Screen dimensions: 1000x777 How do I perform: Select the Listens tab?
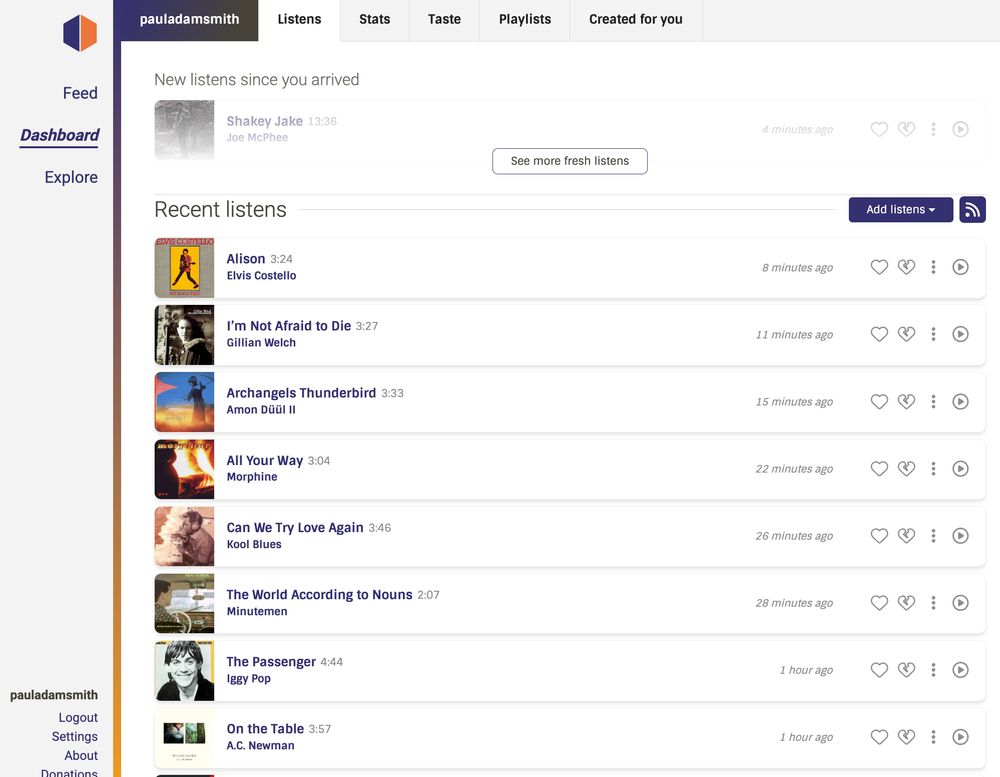[299, 20]
